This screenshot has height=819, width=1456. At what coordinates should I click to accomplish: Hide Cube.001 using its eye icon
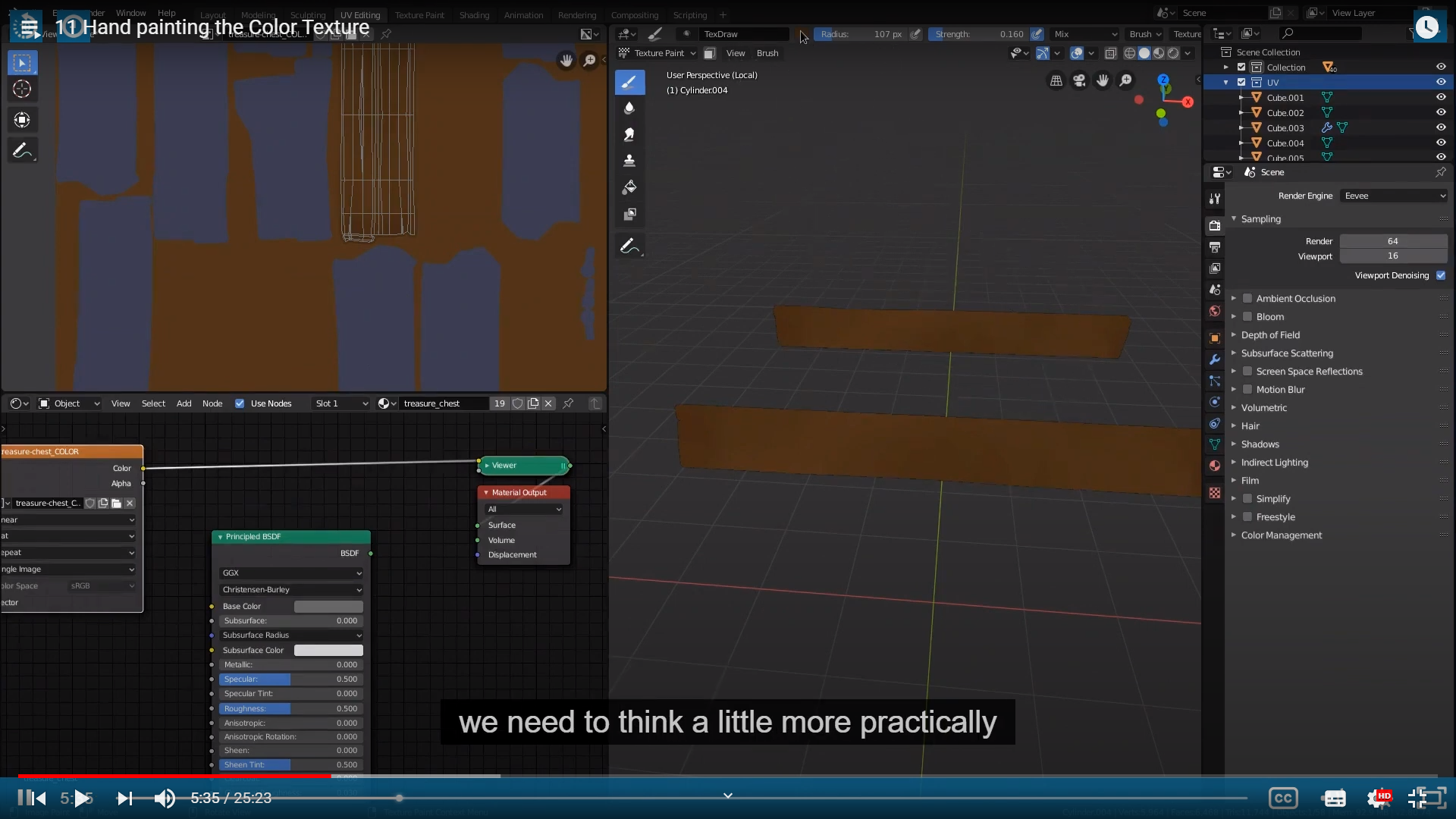click(x=1441, y=97)
